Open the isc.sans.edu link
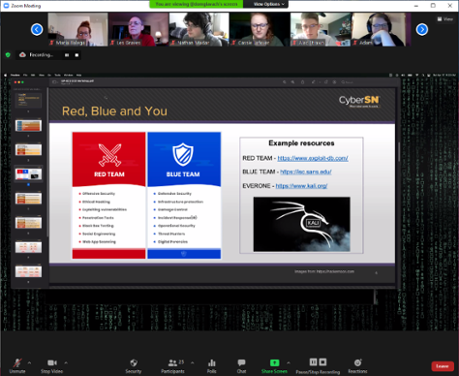 point(306,172)
